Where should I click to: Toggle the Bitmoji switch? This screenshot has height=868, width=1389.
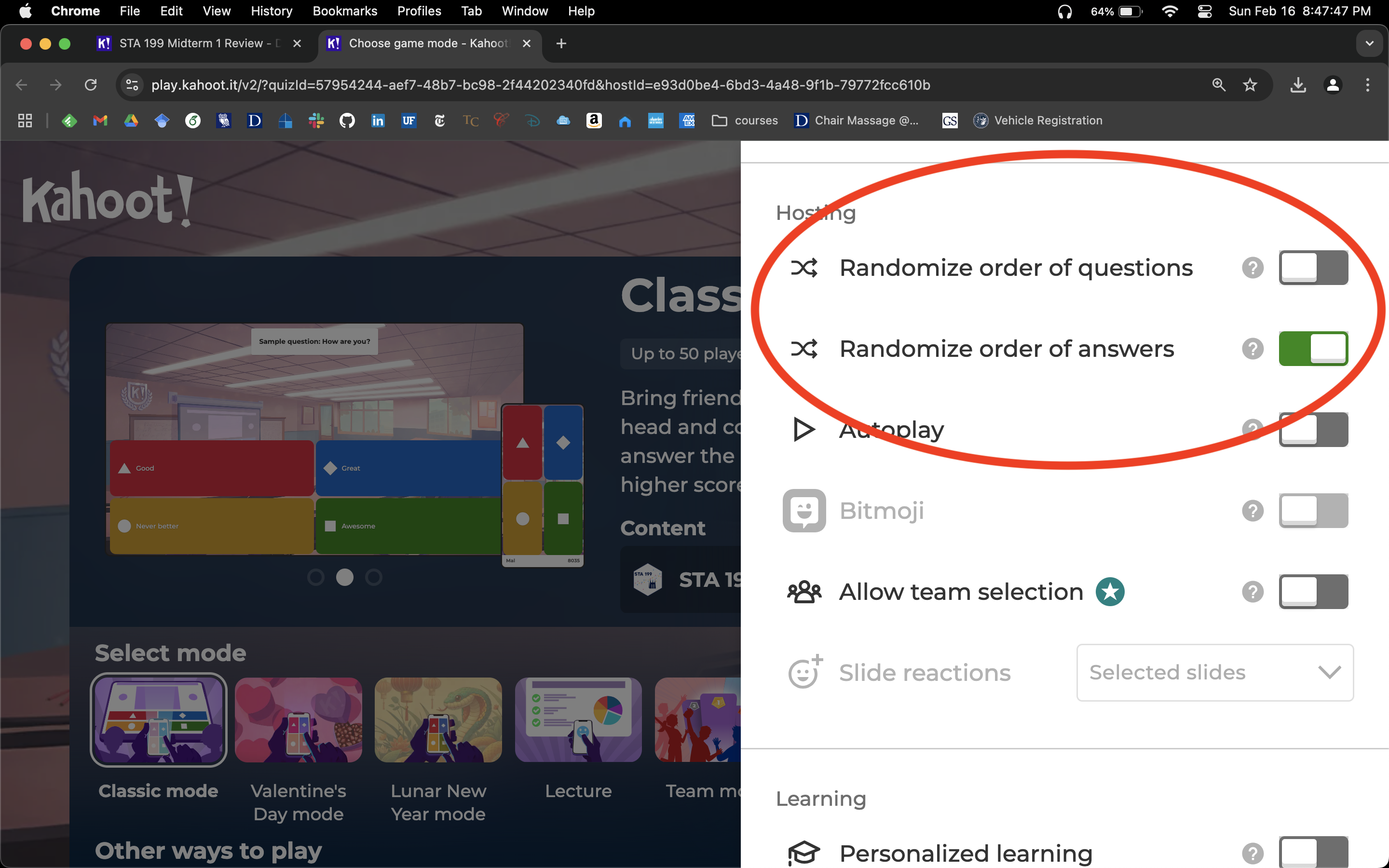pos(1313,510)
